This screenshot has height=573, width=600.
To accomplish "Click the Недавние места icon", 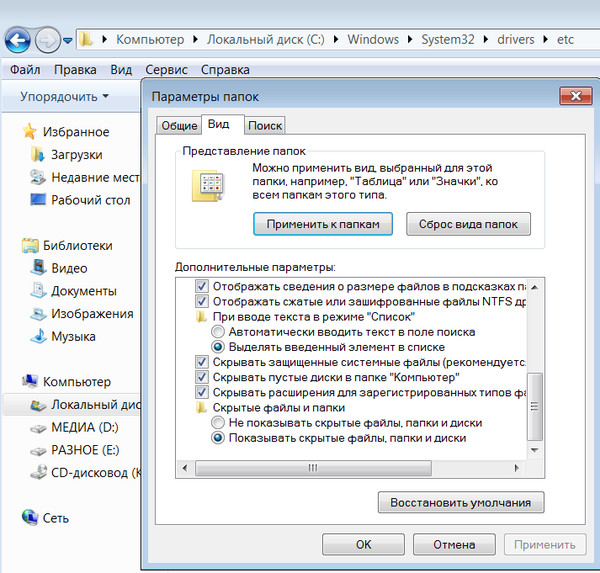I will click(38, 177).
